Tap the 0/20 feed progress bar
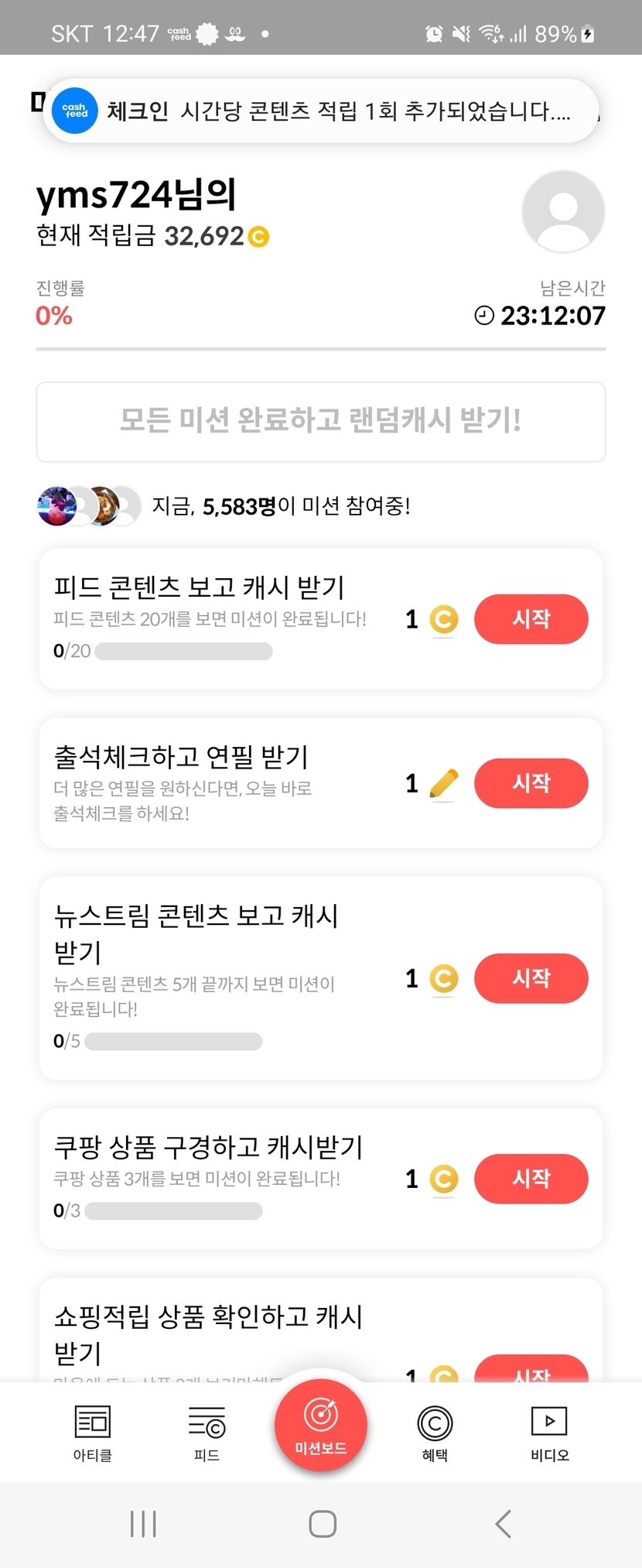The image size is (642, 1568). coord(183,652)
